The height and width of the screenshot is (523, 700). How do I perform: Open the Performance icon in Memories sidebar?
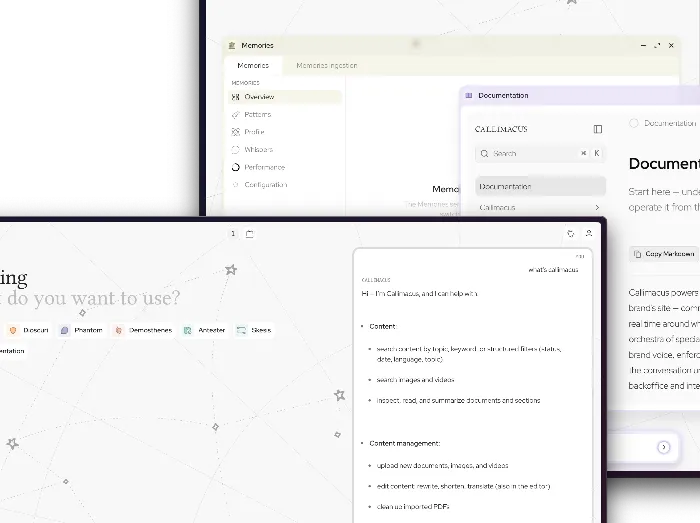pos(236,167)
